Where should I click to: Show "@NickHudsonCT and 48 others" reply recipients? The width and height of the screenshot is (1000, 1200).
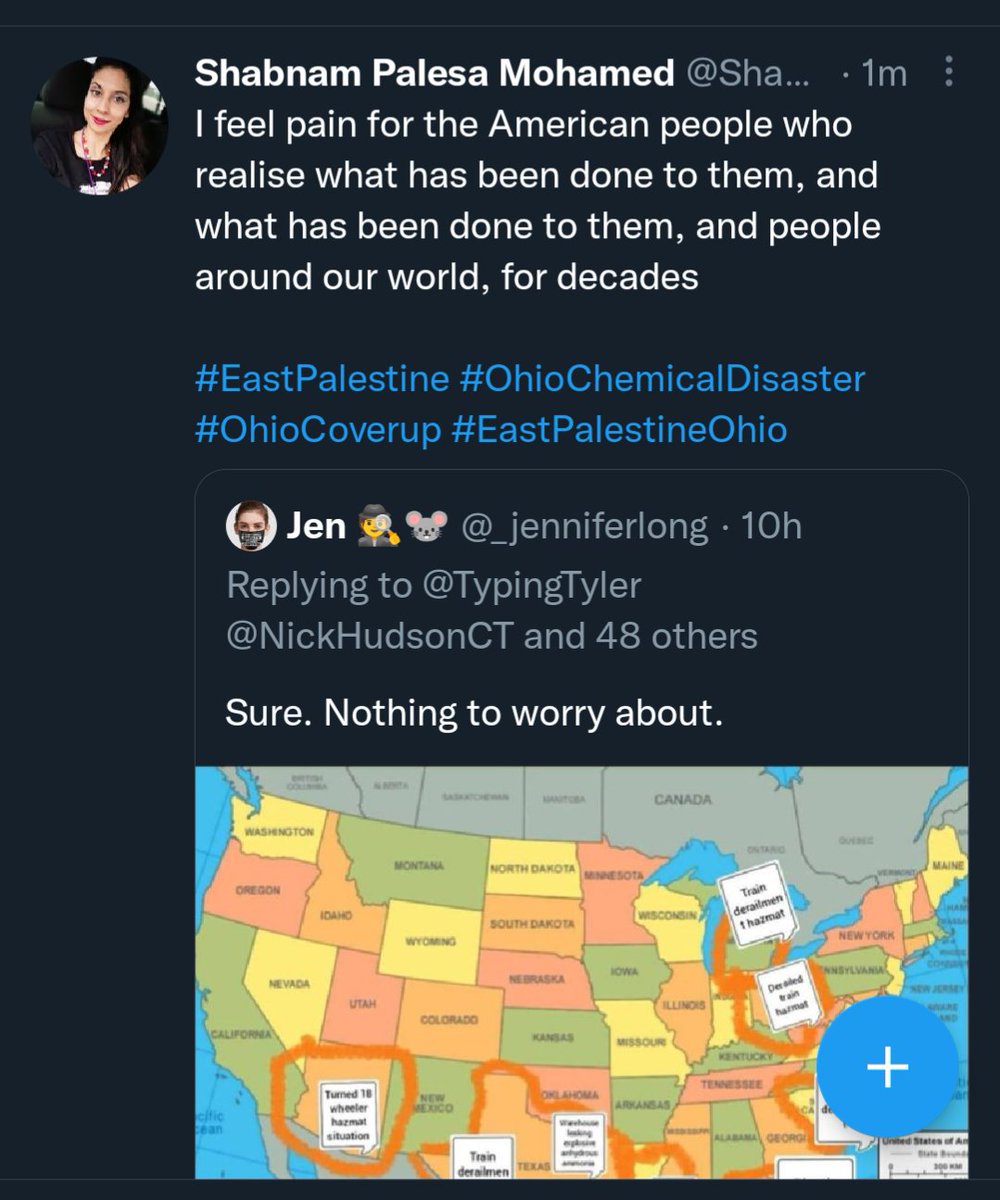(x=492, y=635)
